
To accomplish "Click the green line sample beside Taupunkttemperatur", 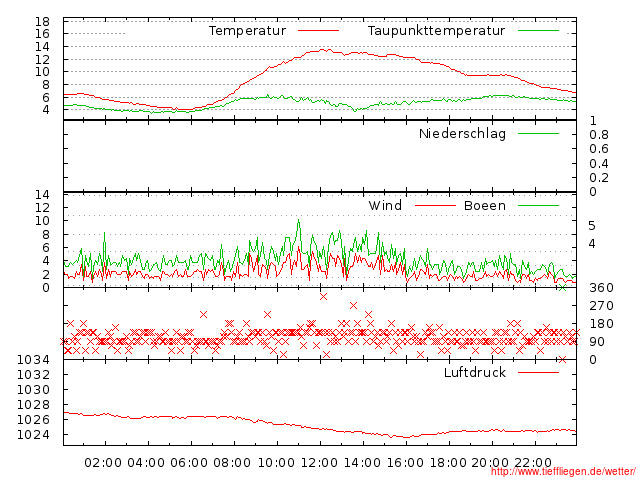I will [x=538, y=31].
